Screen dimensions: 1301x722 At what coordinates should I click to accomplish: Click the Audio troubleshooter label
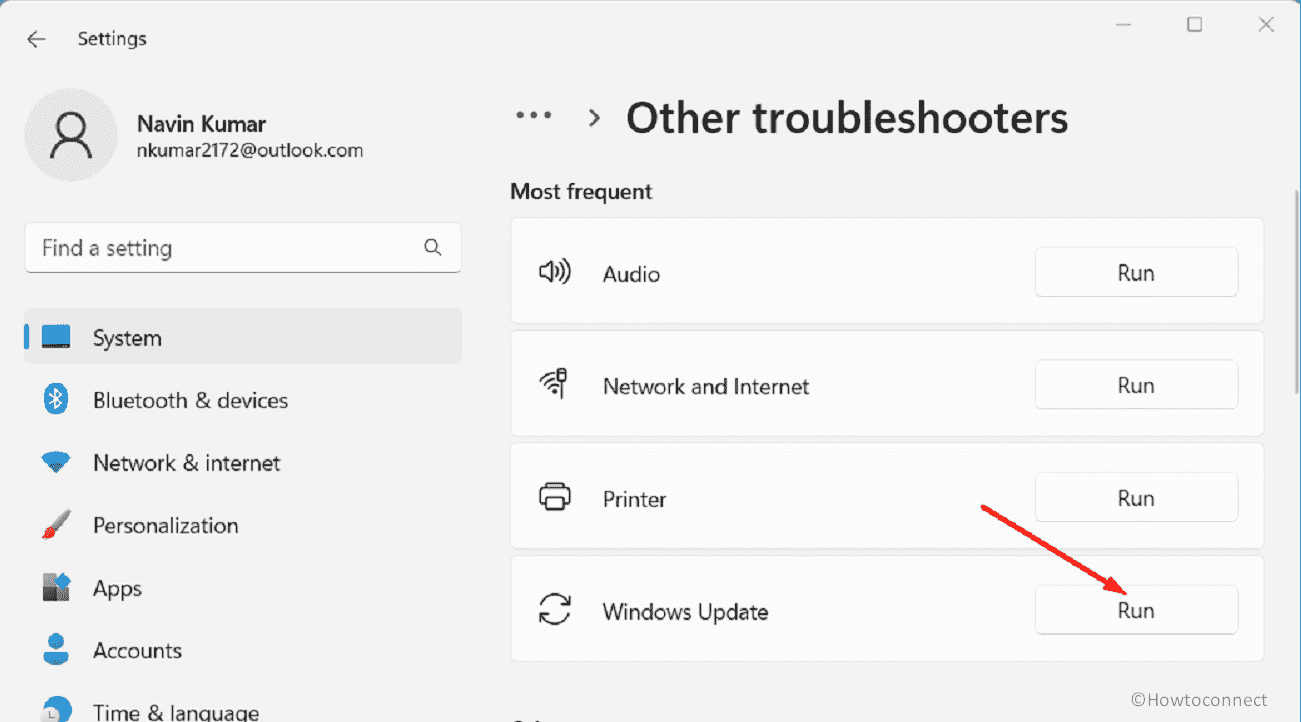(x=631, y=274)
